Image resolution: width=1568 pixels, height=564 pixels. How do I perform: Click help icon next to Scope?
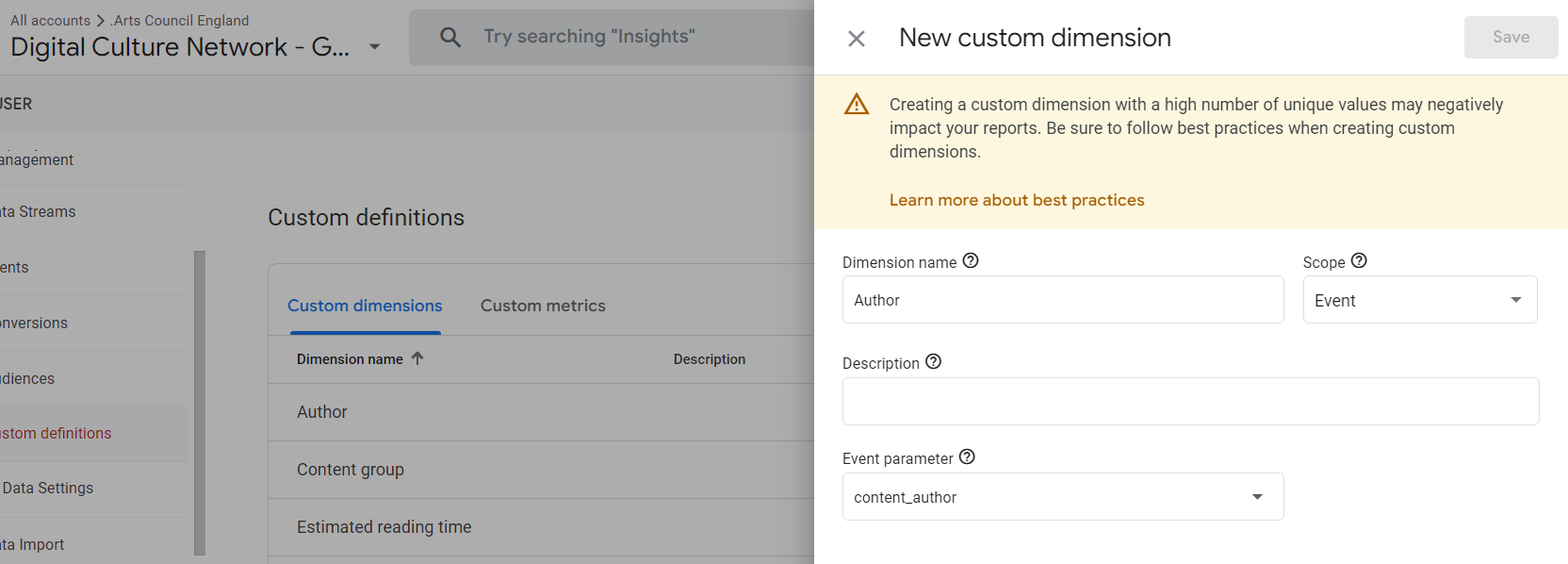pos(1359,261)
